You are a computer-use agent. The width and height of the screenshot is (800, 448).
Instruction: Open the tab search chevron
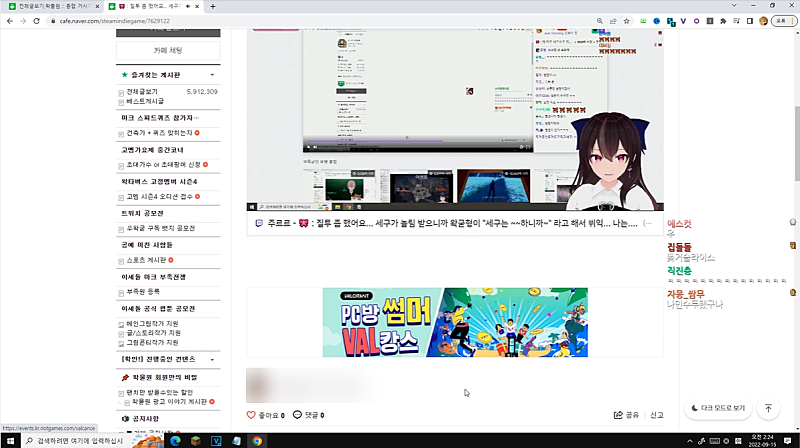(734, 6)
